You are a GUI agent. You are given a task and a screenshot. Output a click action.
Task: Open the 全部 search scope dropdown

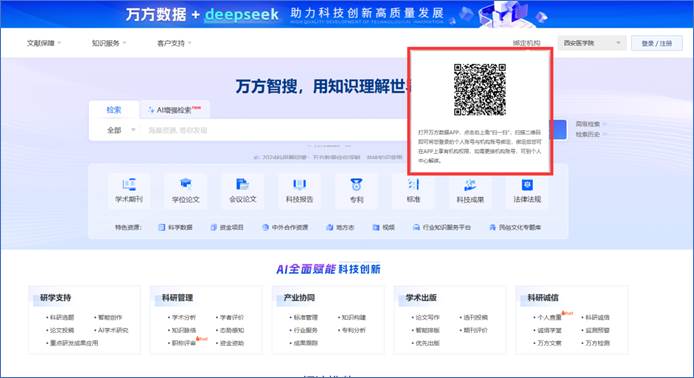click(x=121, y=130)
